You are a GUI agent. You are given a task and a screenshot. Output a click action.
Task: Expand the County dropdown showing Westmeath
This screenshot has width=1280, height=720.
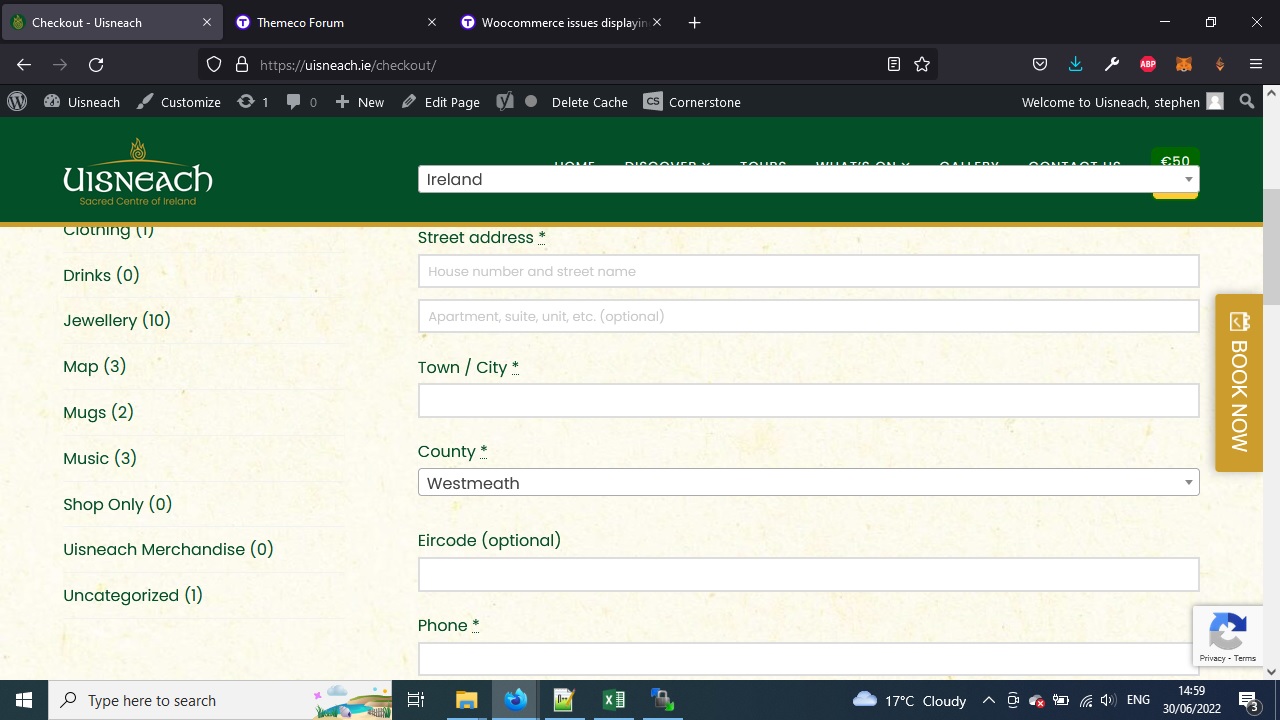[808, 483]
